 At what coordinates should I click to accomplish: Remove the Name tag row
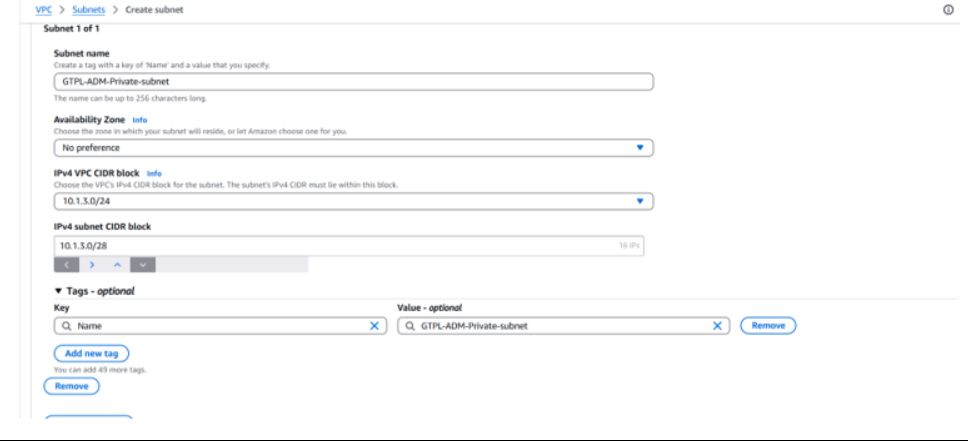point(768,326)
